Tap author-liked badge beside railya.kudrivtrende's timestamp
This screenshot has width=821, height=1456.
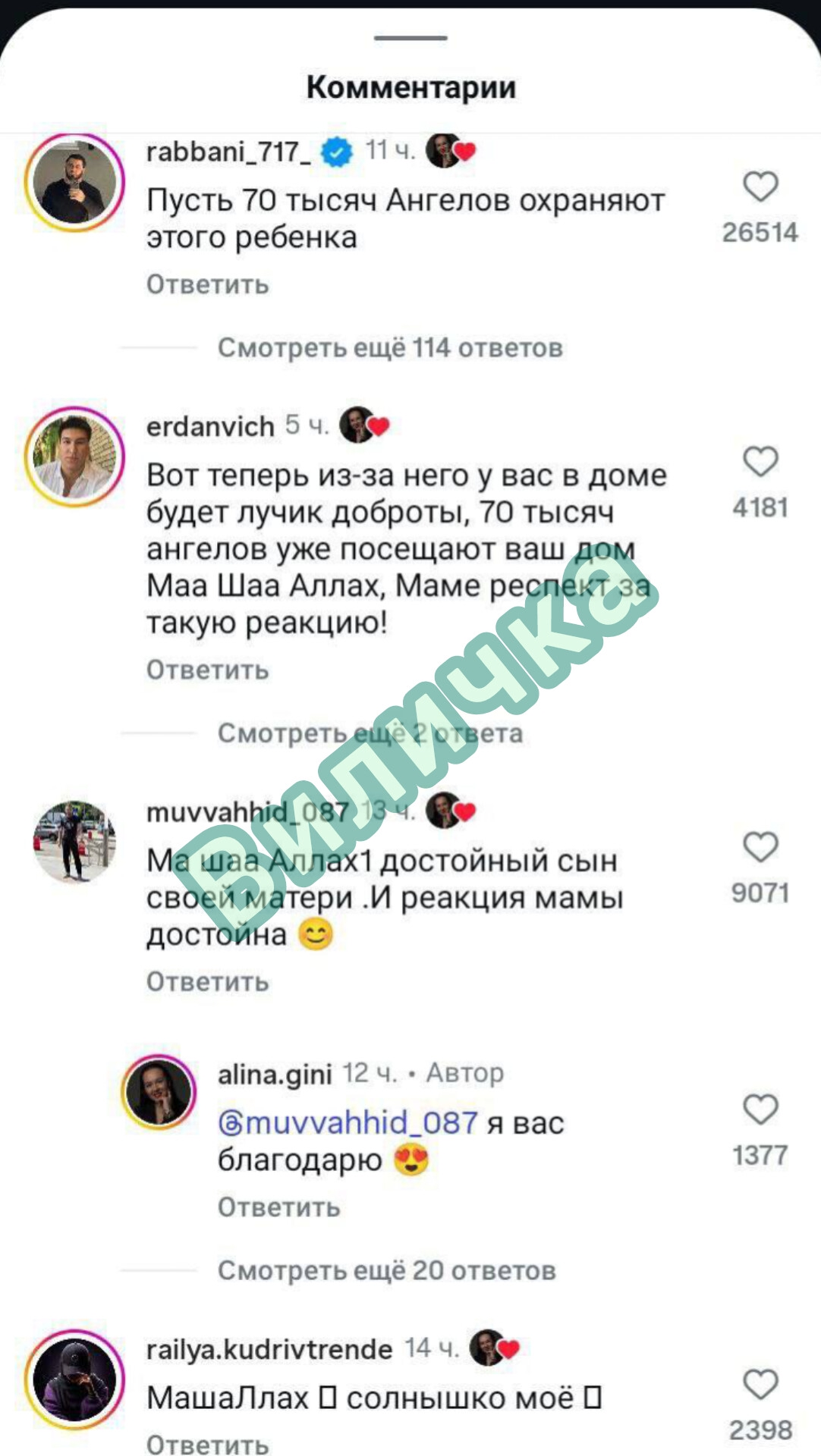495,1348
